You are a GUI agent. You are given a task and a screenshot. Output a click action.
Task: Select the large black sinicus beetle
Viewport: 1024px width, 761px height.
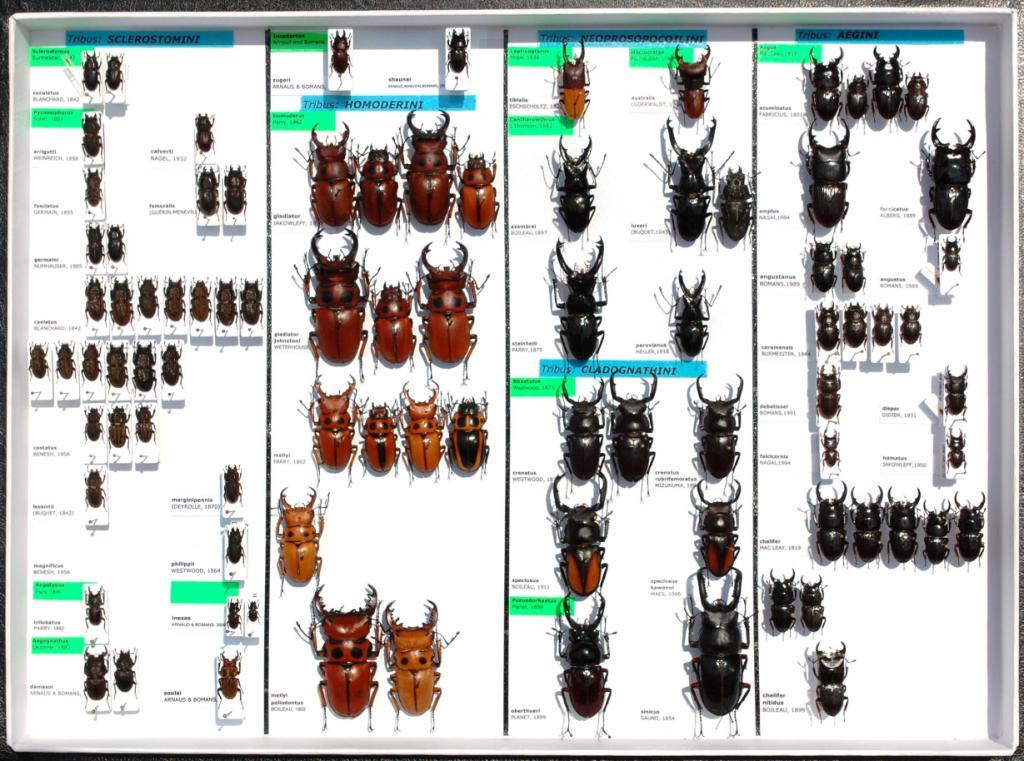click(718, 655)
